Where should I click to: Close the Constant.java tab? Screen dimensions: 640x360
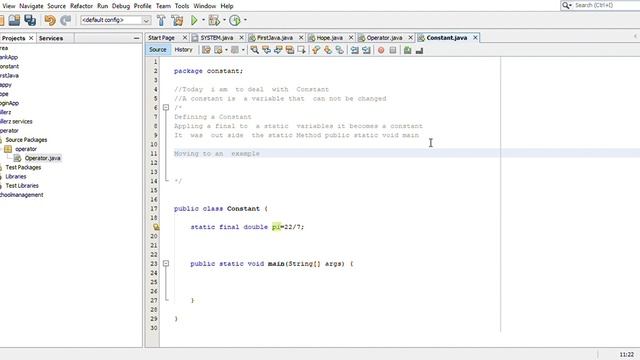[475, 38]
